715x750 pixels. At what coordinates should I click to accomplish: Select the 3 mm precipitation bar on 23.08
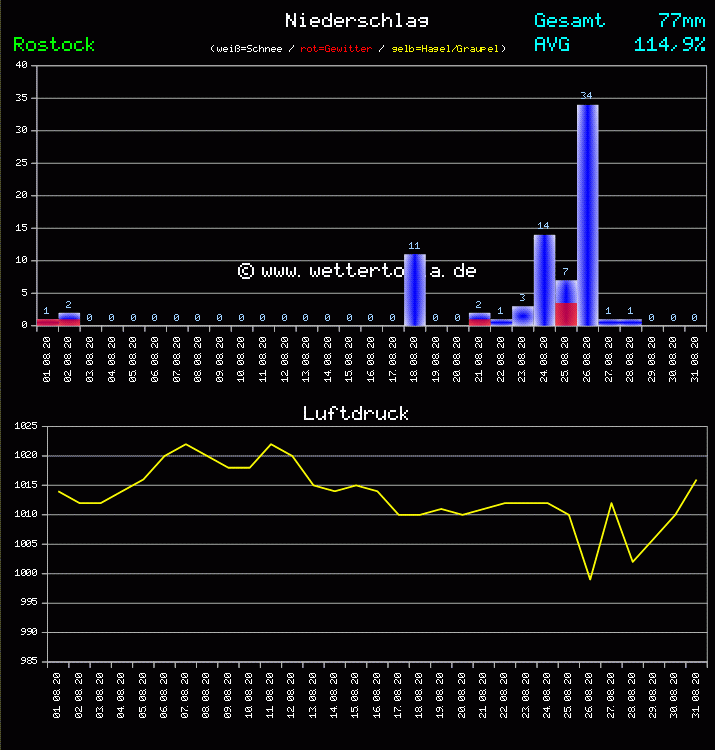(522, 316)
